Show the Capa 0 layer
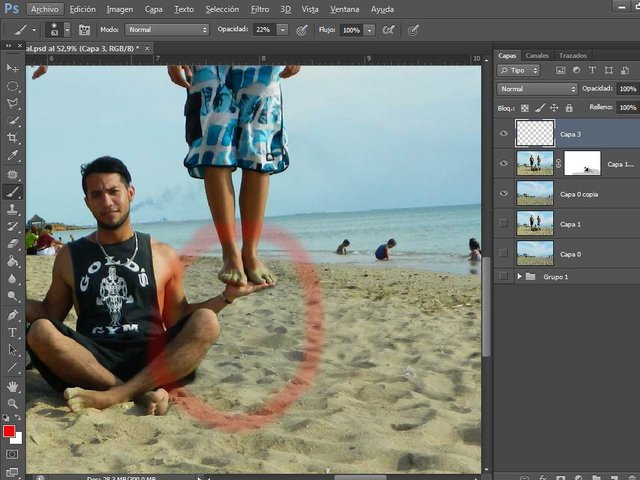Image resolution: width=640 pixels, height=480 pixels. pos(504,253)
